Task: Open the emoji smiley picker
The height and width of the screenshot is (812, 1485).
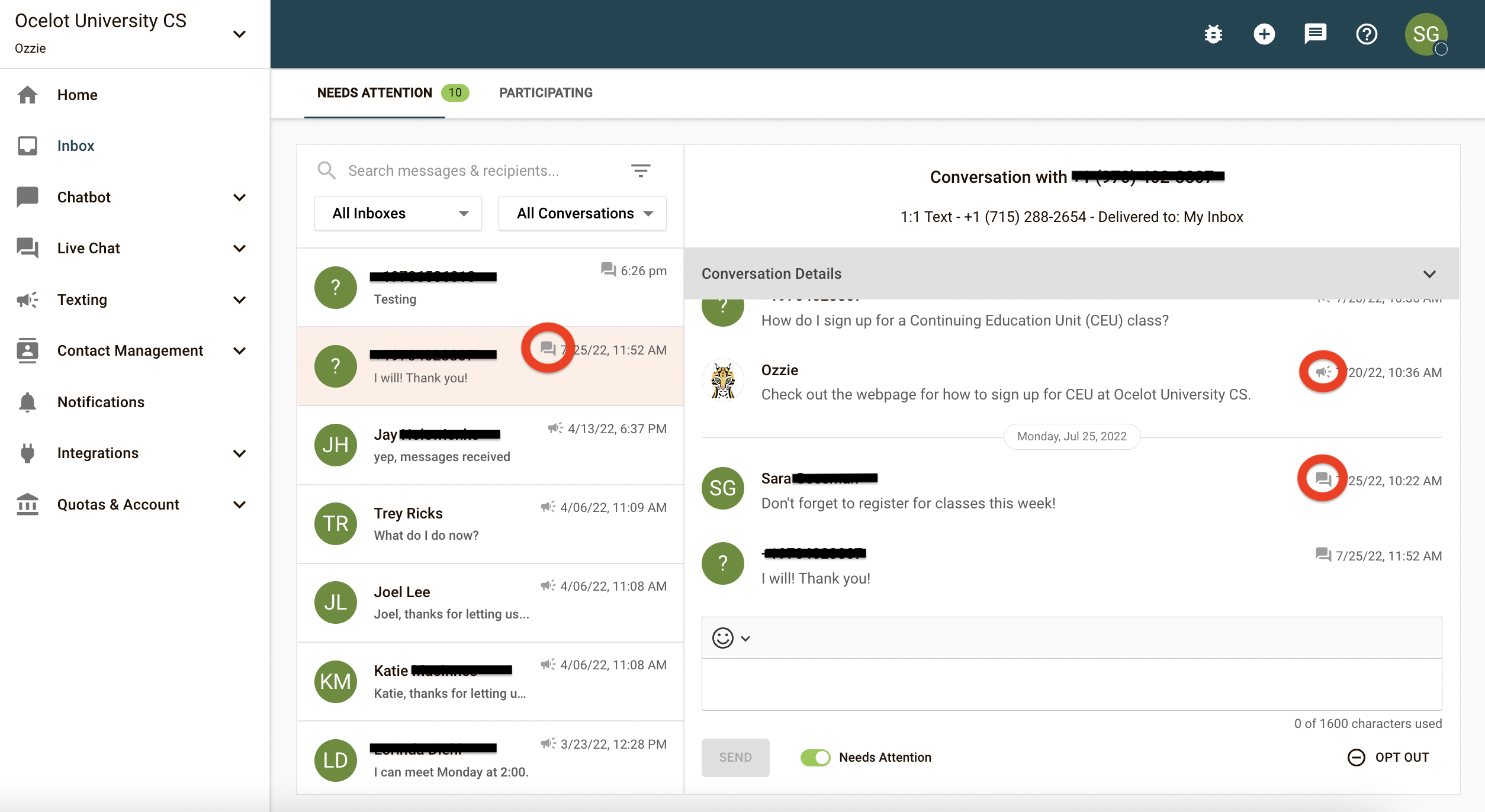Action: (x=722, y=638)
